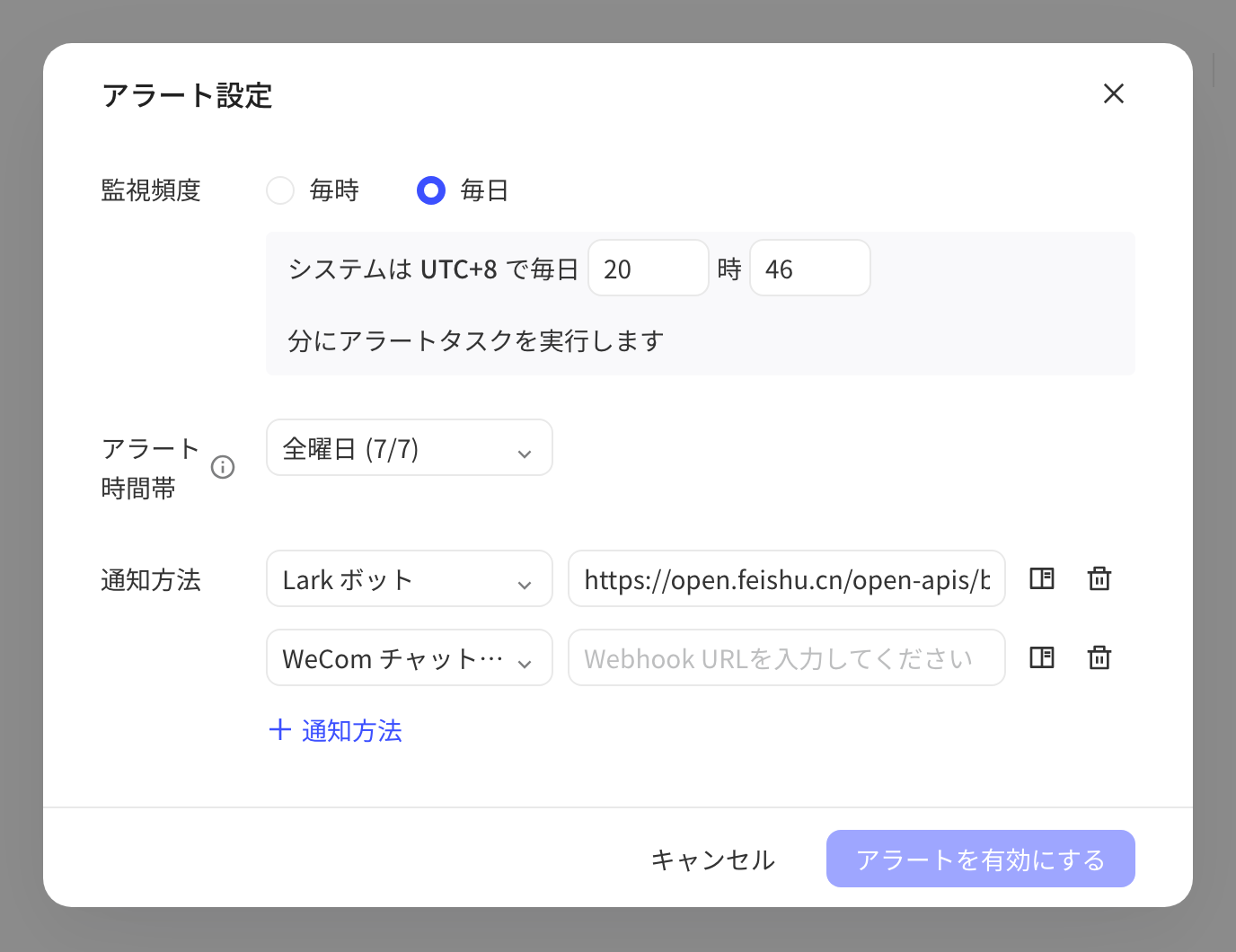Click the info icon beside アラート時間帯
The image size is (1236, 952).
(223, 467)
